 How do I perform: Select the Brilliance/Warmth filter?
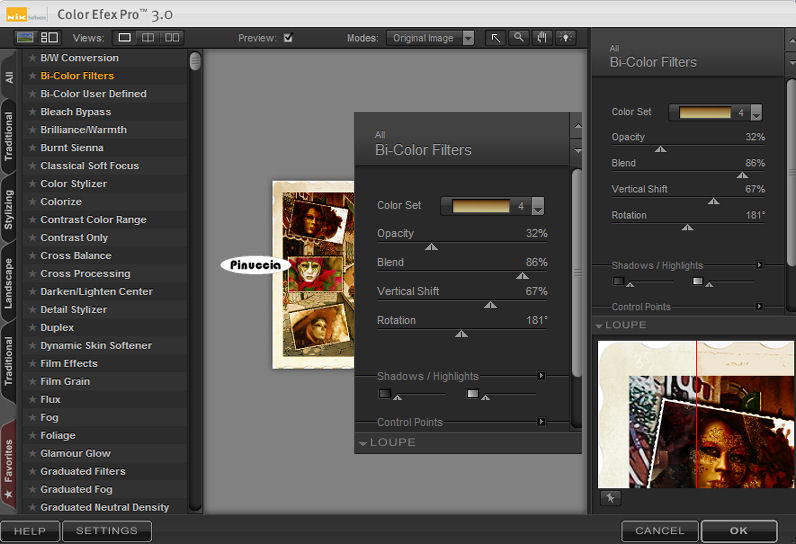click(84, 130)
